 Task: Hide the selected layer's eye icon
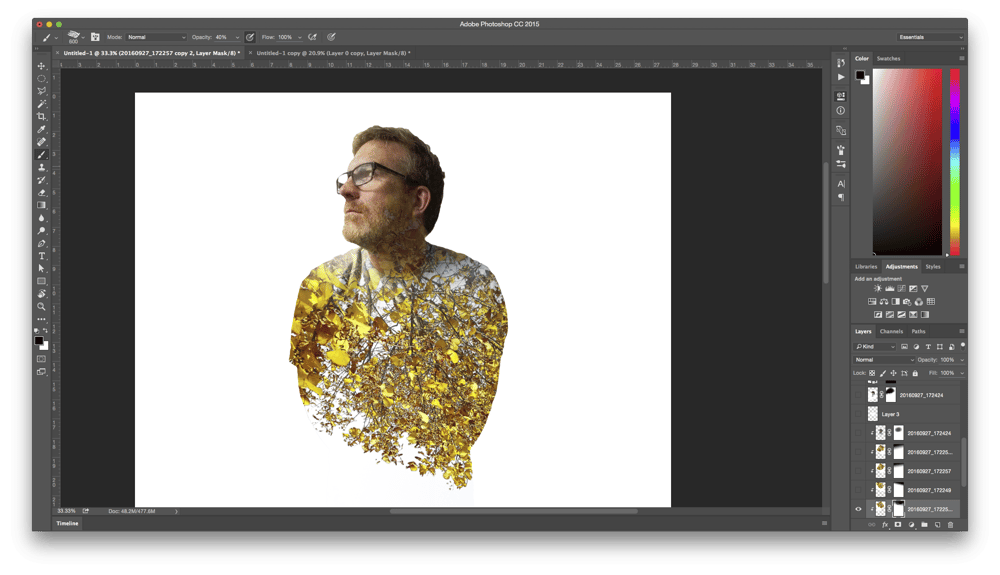point(858,509)
